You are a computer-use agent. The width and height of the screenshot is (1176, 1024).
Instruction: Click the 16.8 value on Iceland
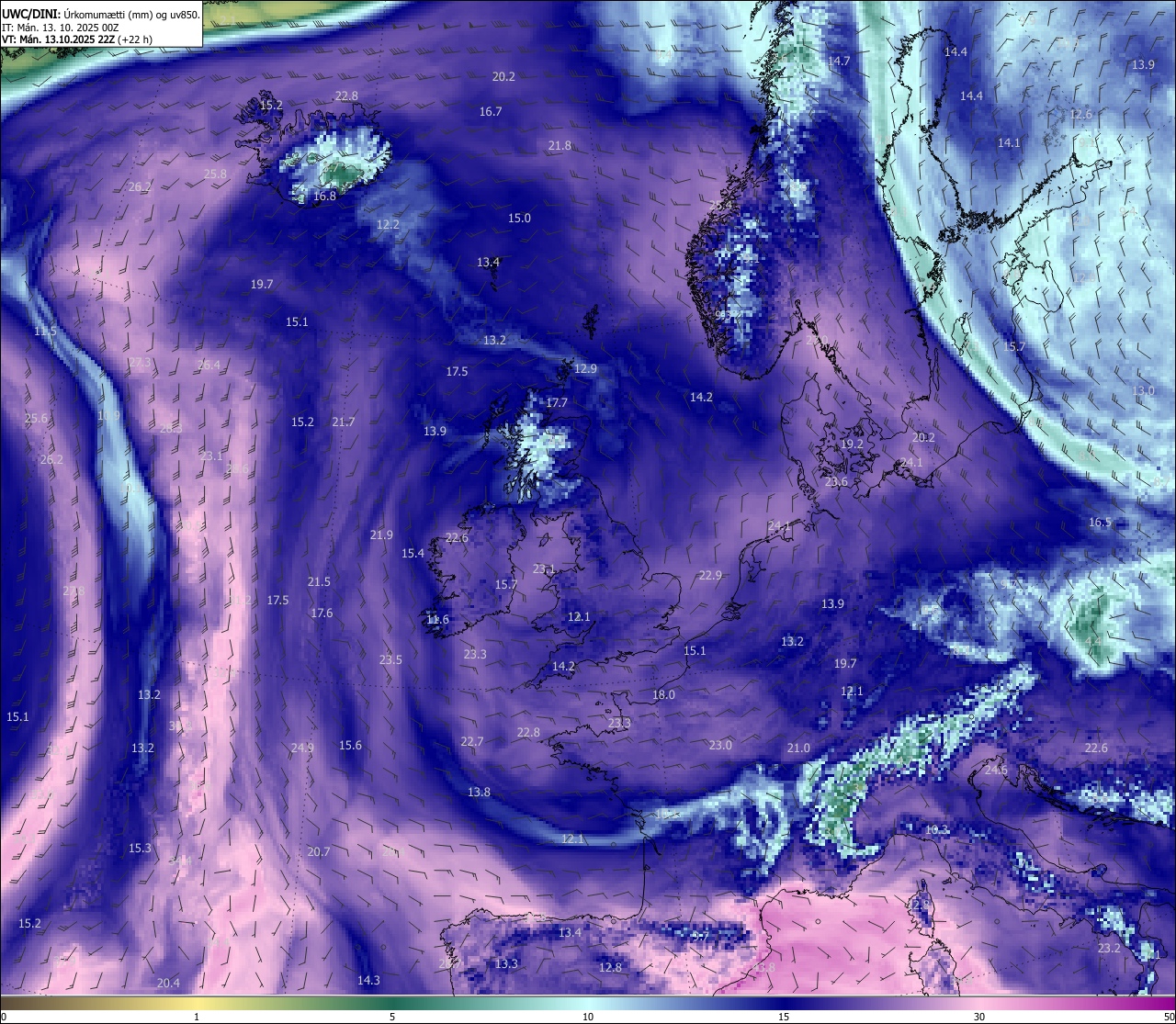(324, 196)
